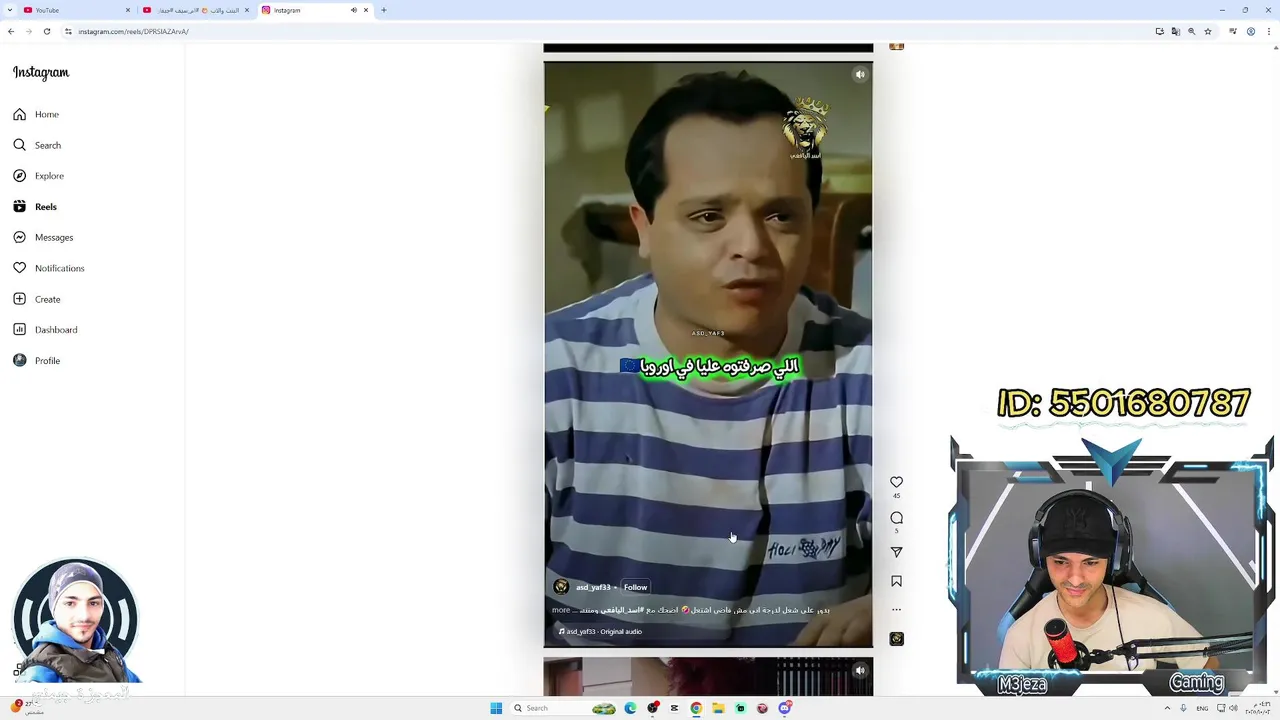
Task: Open reel more options (three dots)
Action: click(896, 609)
